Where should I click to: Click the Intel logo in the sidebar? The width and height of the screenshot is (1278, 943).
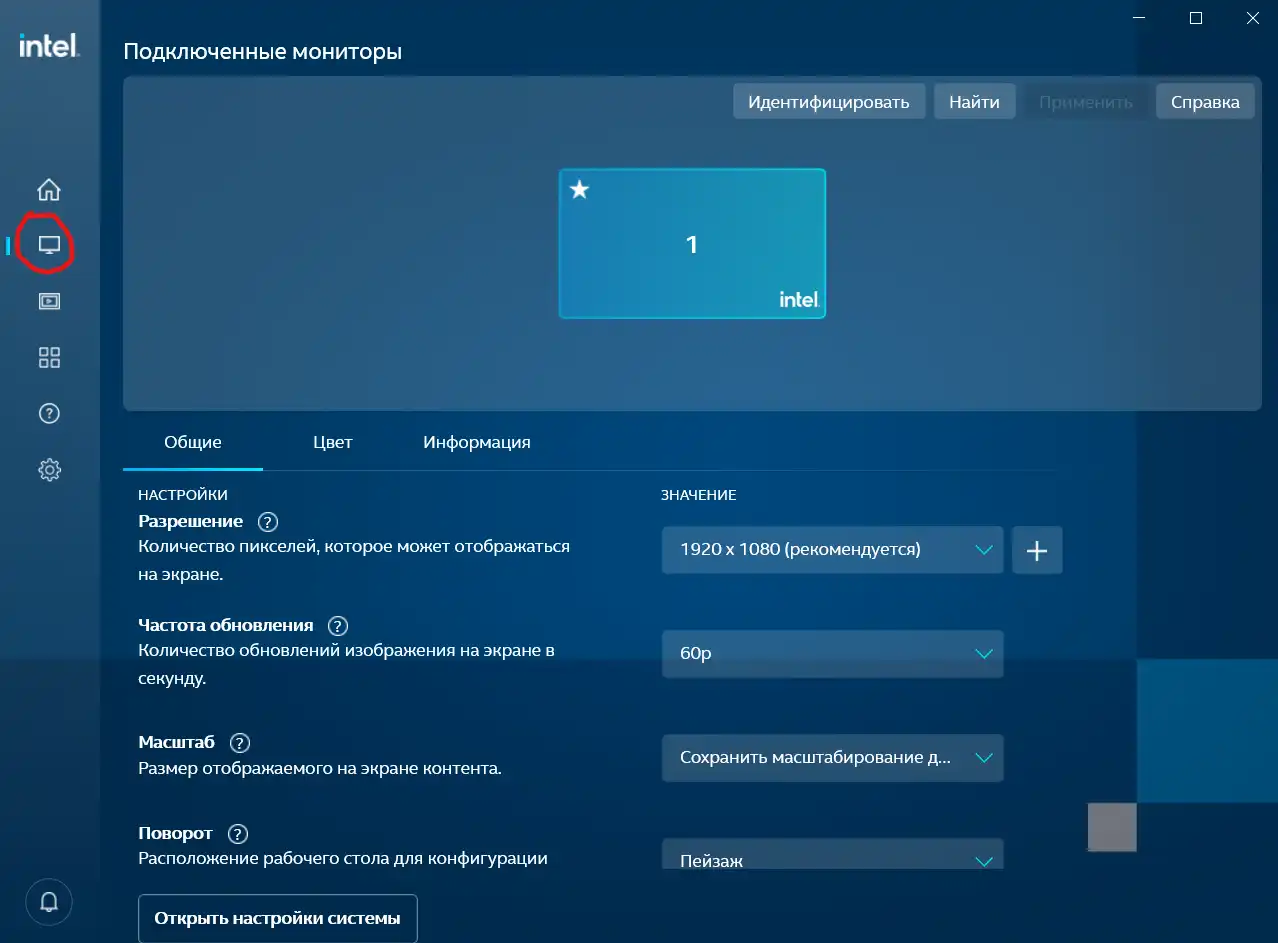(x=49, y=46)
